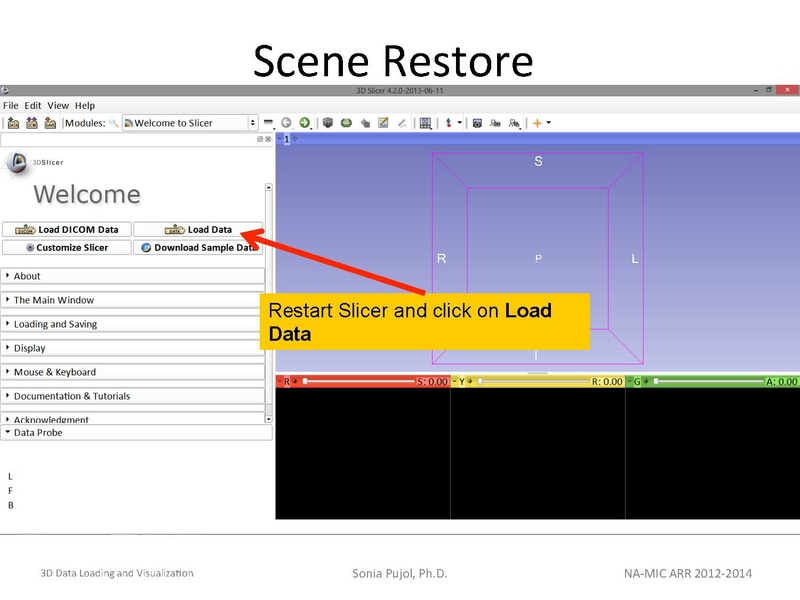
Task: Click the red slice offset slider
Action: (x=359, y=381)
